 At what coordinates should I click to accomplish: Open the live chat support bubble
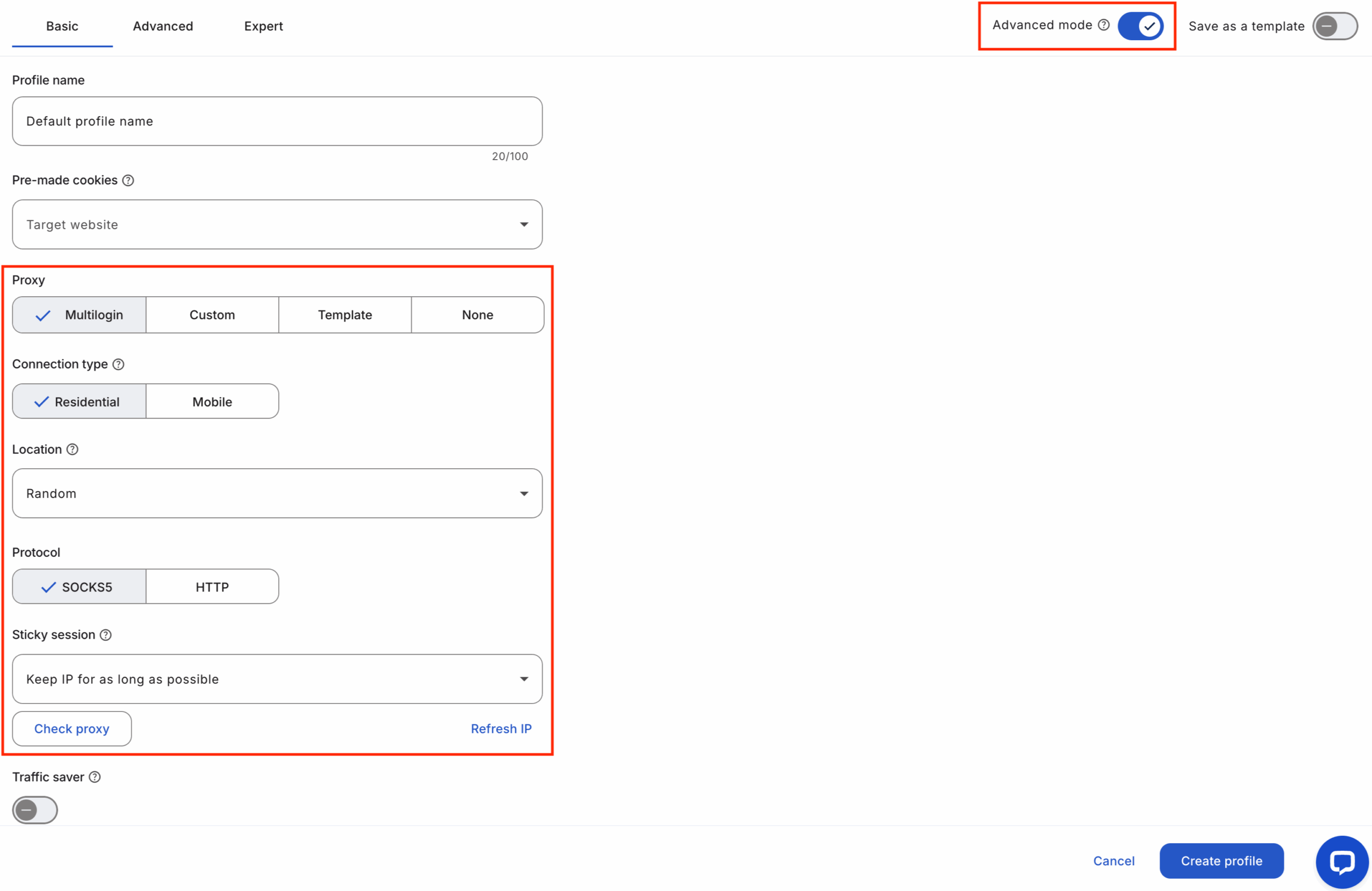tap(1342, 862)
